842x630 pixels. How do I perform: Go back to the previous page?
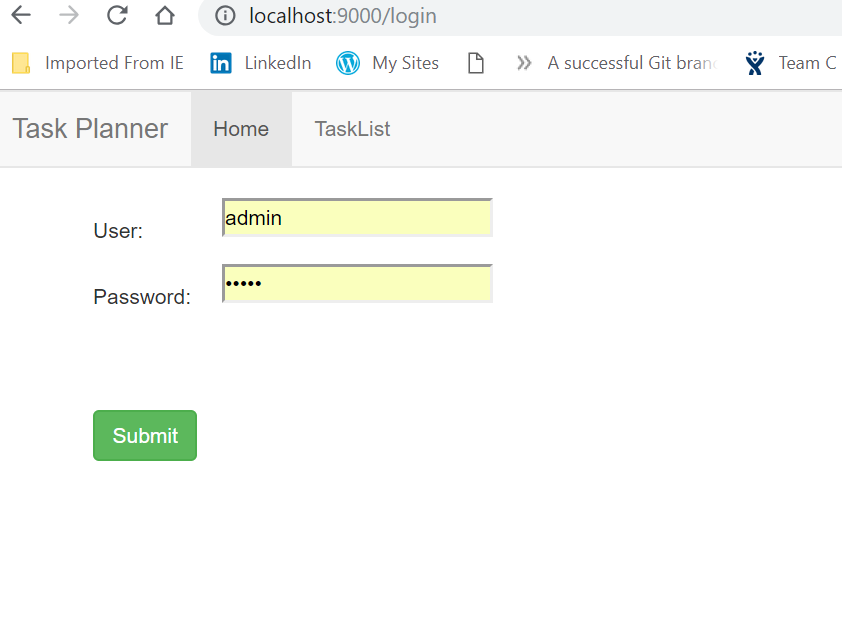[21, 16]
